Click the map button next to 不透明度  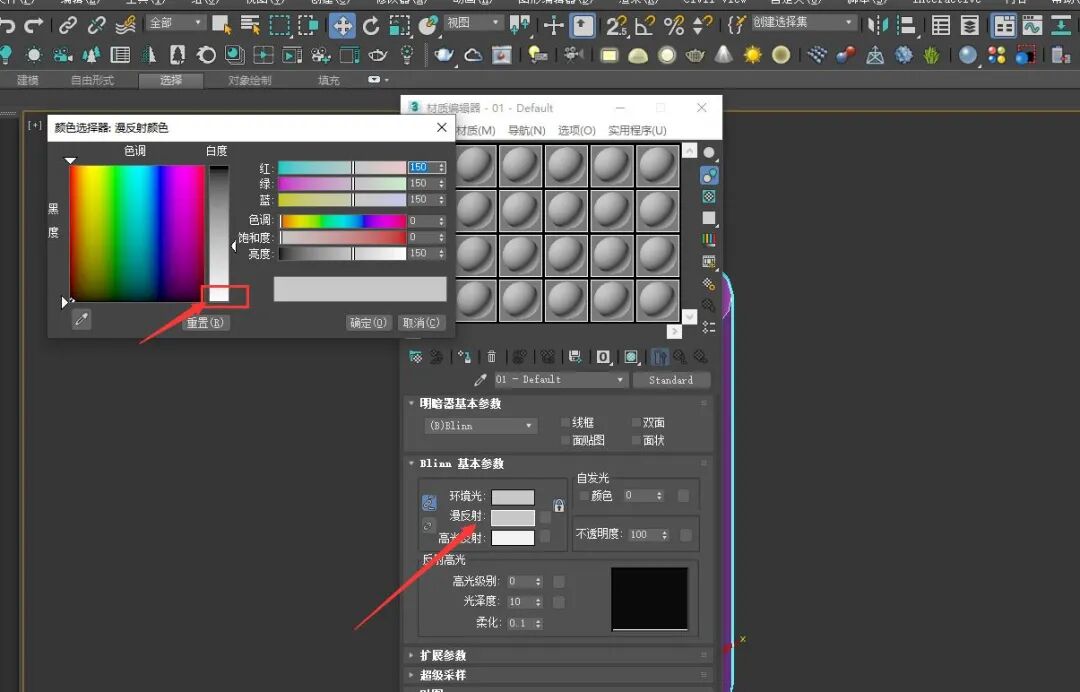(685, 534)
